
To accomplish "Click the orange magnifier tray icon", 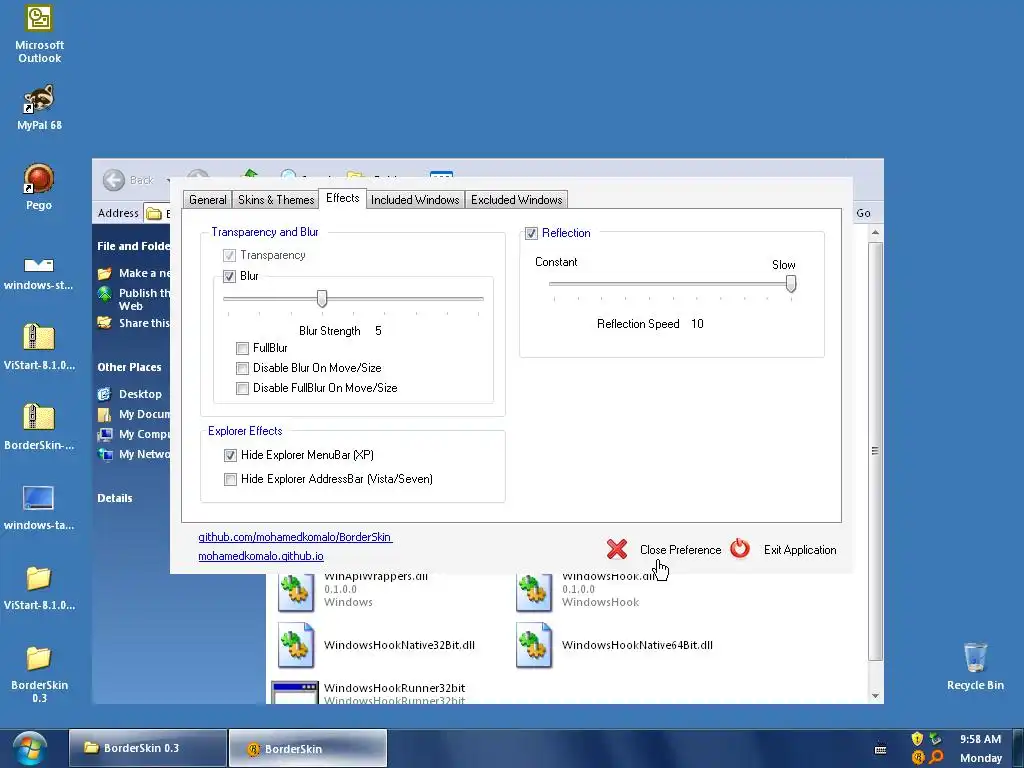I will [936, 757].
